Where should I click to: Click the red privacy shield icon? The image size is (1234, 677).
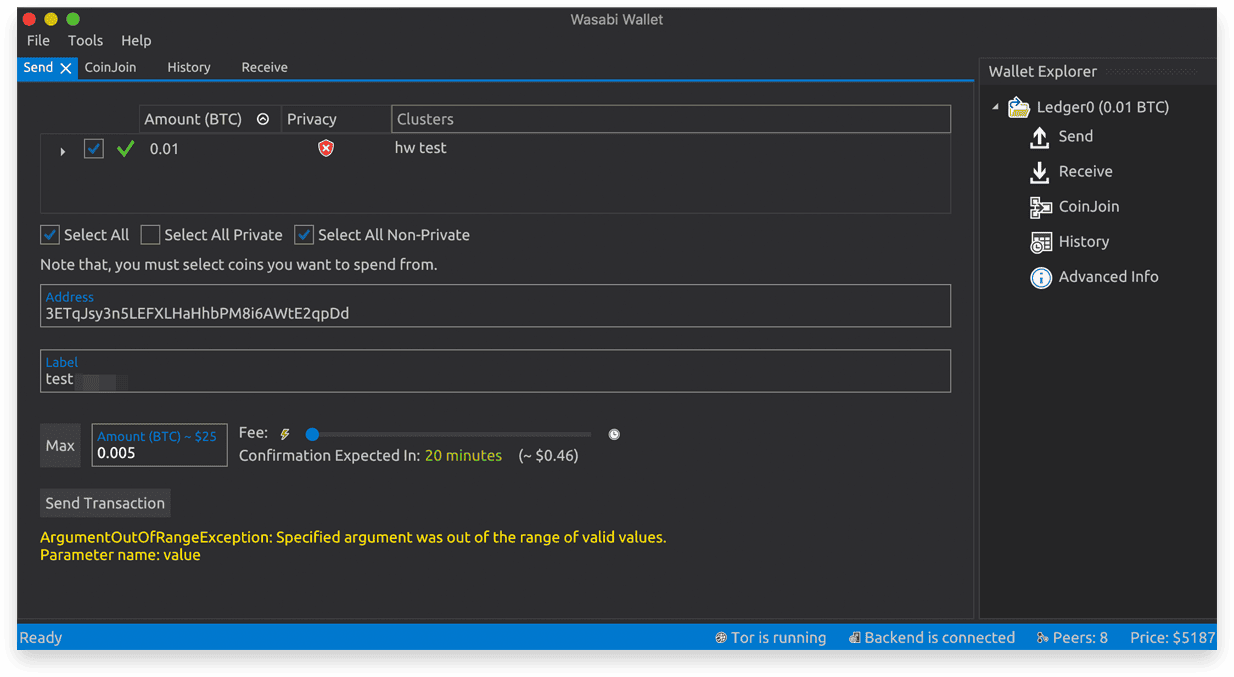click(x=326, y=148)
